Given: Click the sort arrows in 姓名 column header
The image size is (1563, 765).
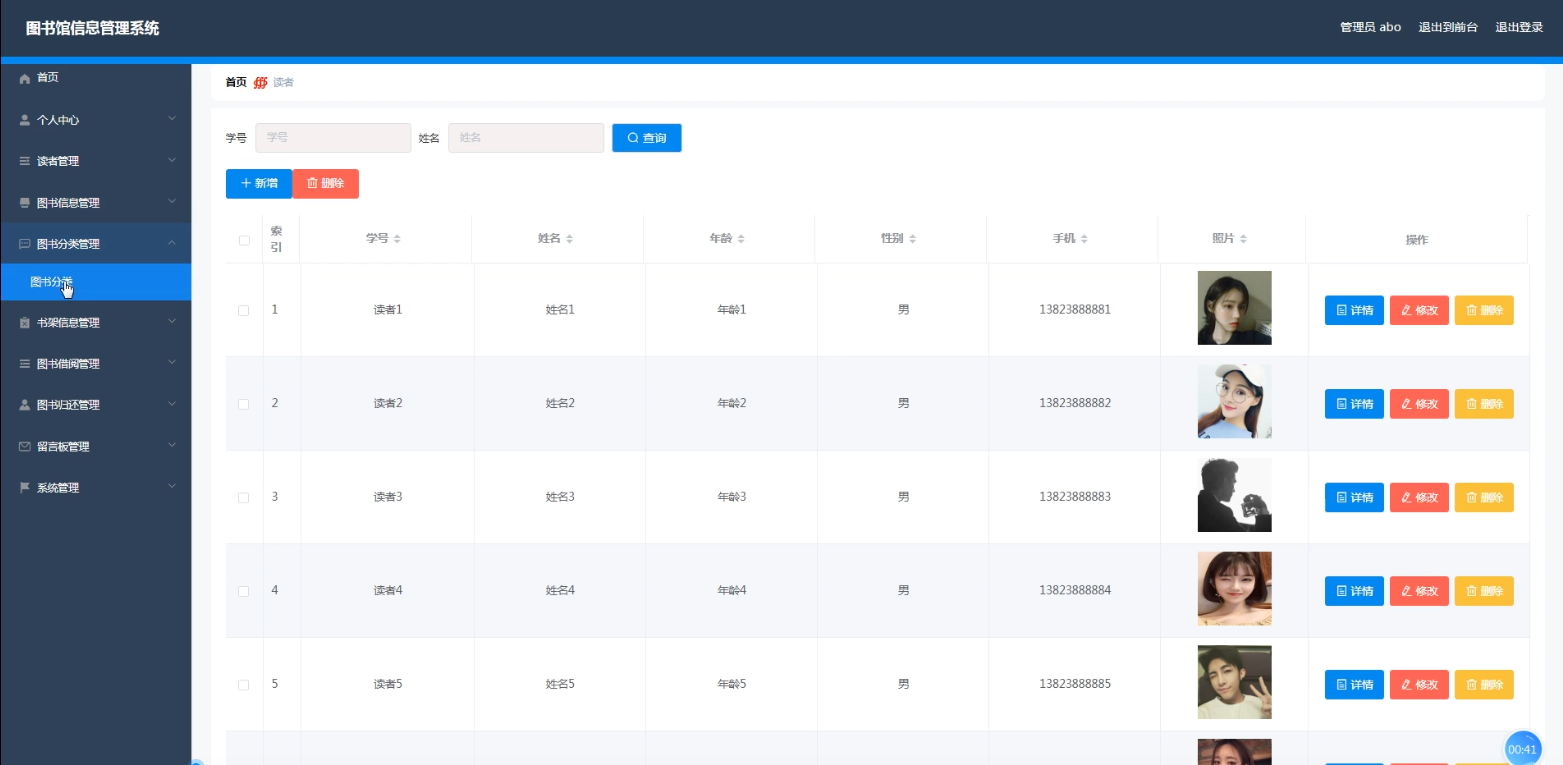Looking at the screenshot, I should (569, 239).
